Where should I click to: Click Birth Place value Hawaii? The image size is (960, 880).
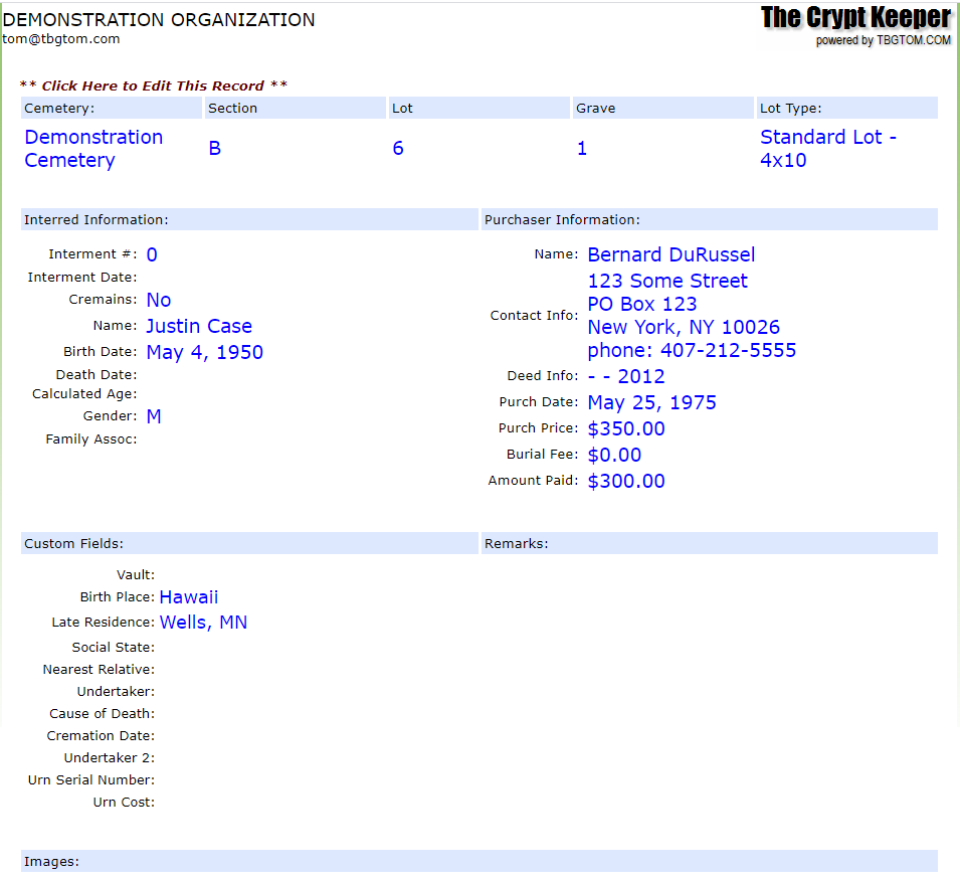click(189, 597)
